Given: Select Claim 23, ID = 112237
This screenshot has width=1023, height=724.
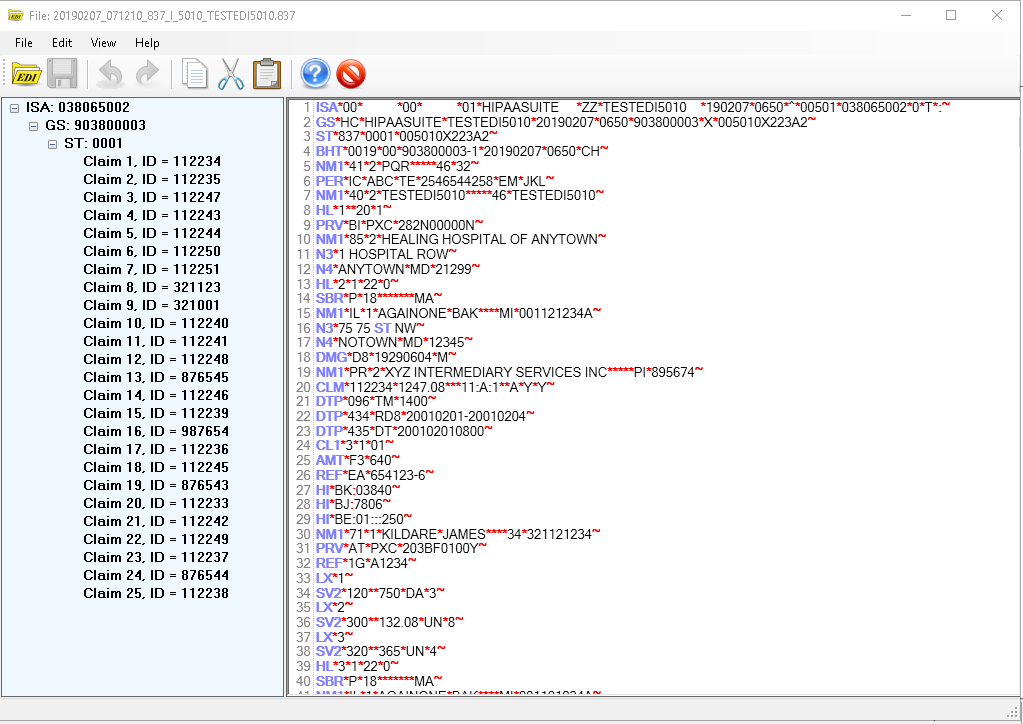Looking at the screenshot, I should [x=156, y=558].
